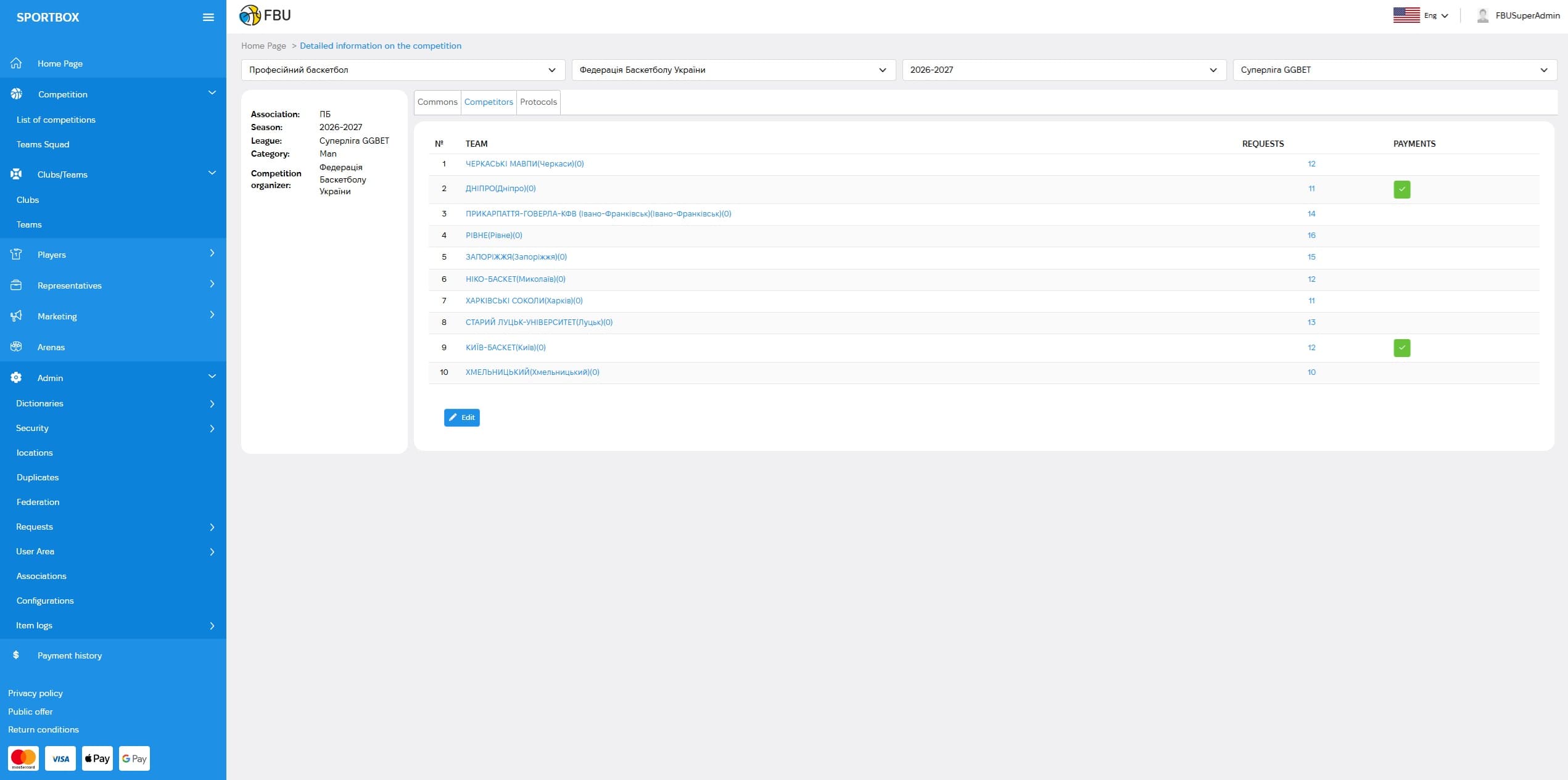The height and width of the screenshot is (780, 1568).
Task: Toggle payment checkmark for ДНІПРО row
Action: (x=1401, y=189)
